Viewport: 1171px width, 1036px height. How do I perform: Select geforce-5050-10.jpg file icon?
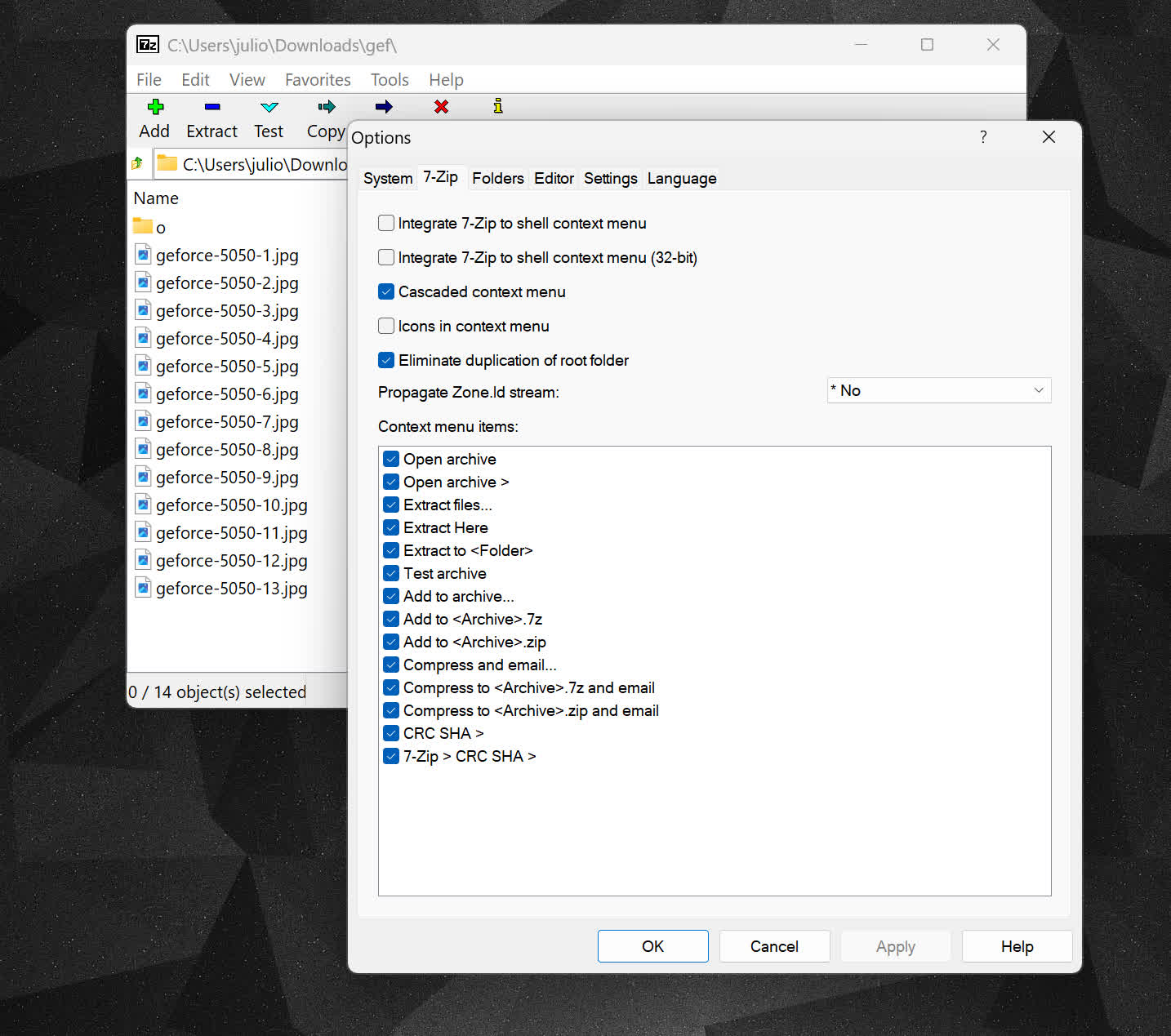tap(143, 505)
